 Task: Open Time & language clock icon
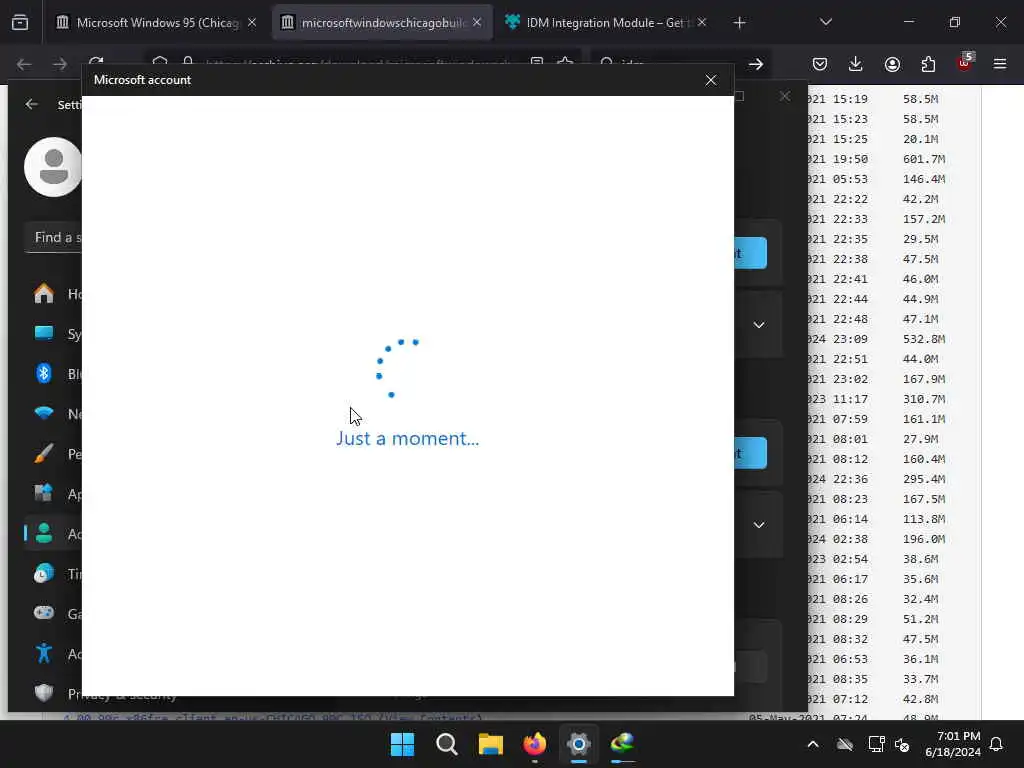[x=44, y=573]
